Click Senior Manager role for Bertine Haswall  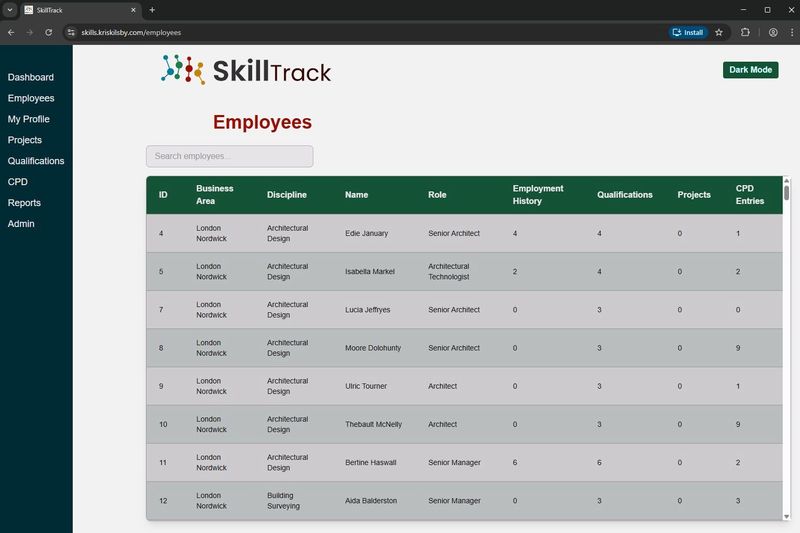point(454,463)
